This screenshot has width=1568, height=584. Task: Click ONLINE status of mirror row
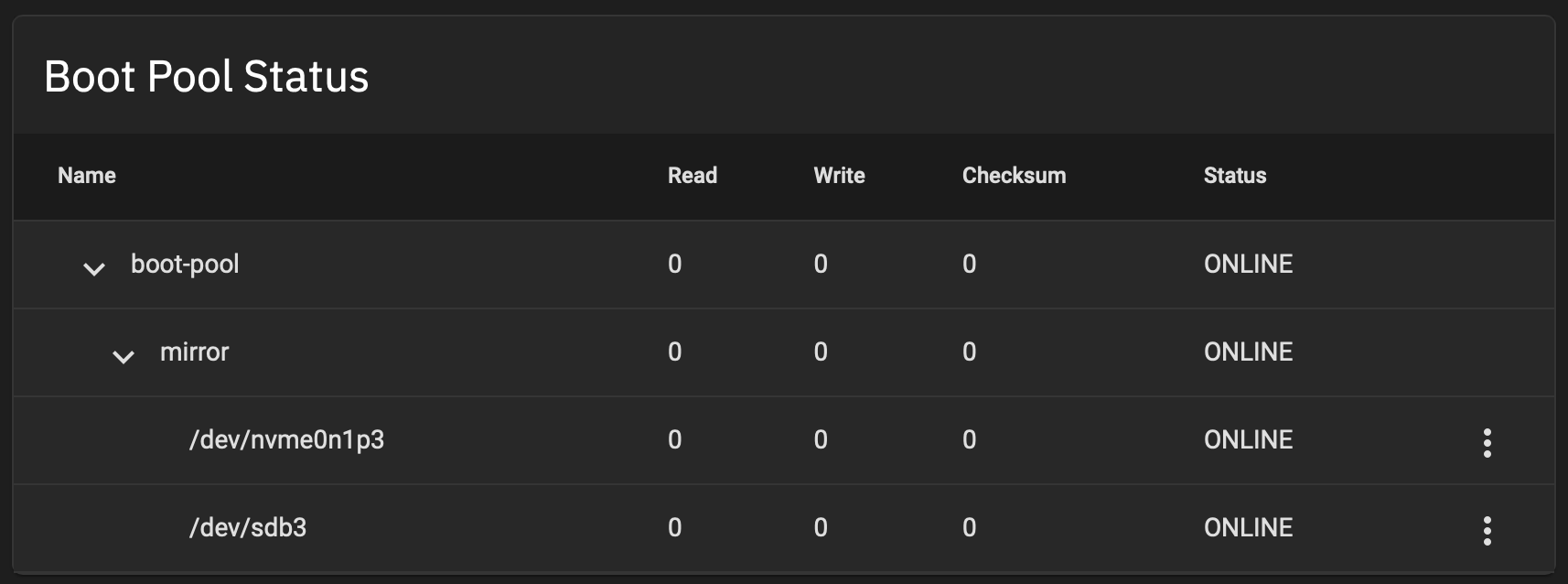(1248, 351)
